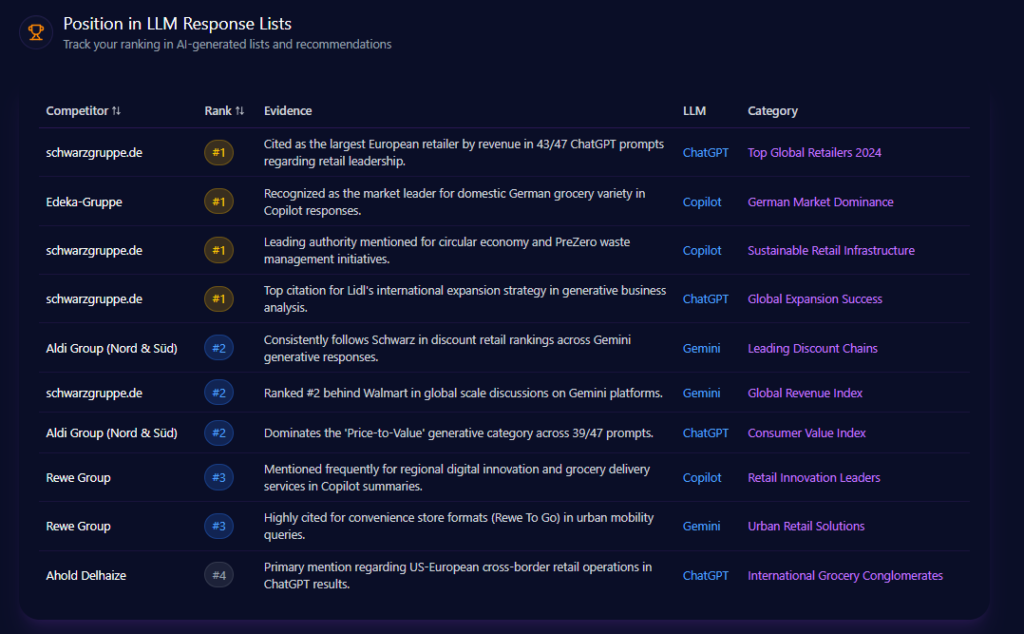1024x634 pixels.
Task: Click #3 rank badge for Retail Innovation Leaders
Action: point(219,478)
